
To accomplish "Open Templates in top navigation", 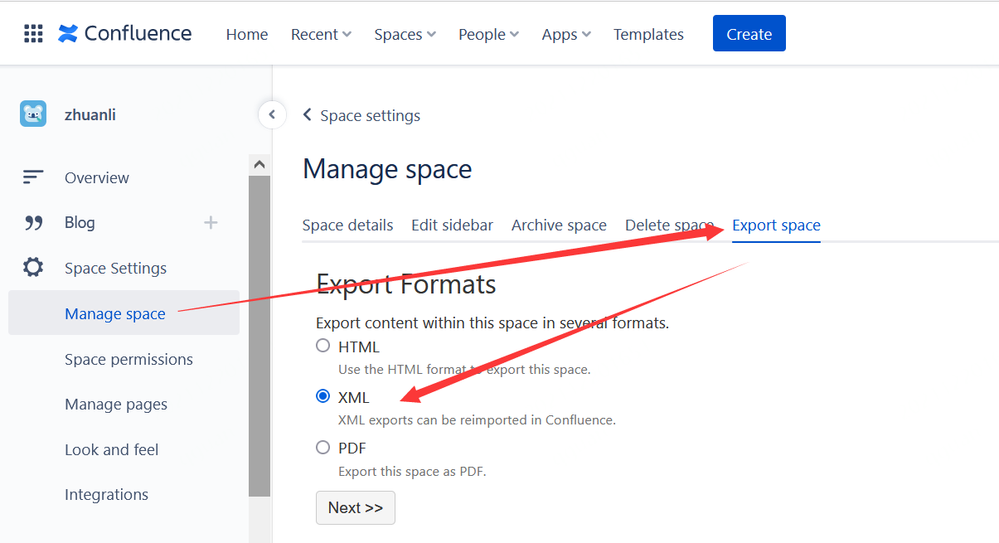I will click(649, 34).
